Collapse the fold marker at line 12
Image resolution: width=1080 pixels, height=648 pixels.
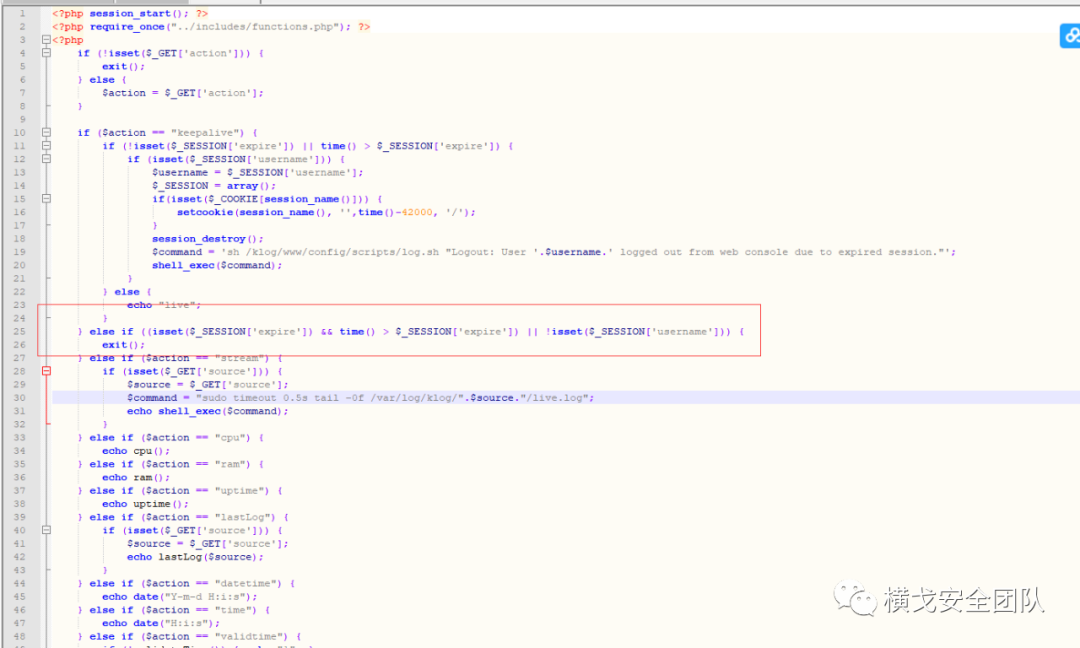click(46, 158)
